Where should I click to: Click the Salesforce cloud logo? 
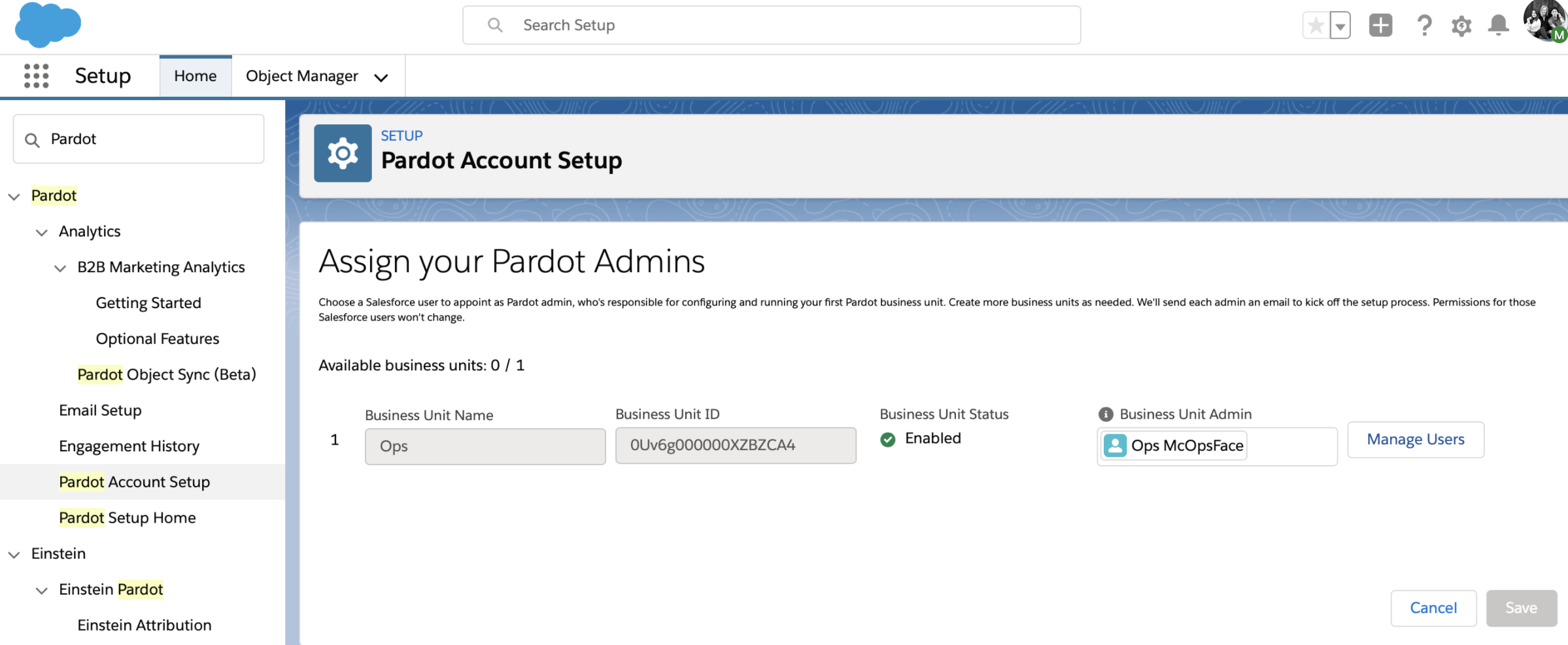(47, 25)
